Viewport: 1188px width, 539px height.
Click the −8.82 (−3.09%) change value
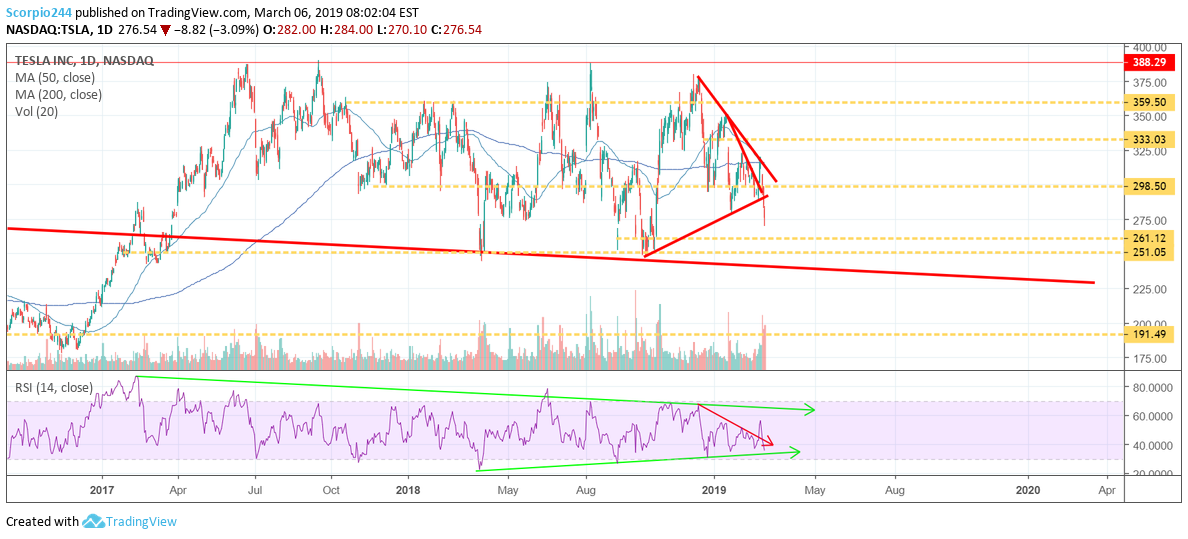point(215,30)
